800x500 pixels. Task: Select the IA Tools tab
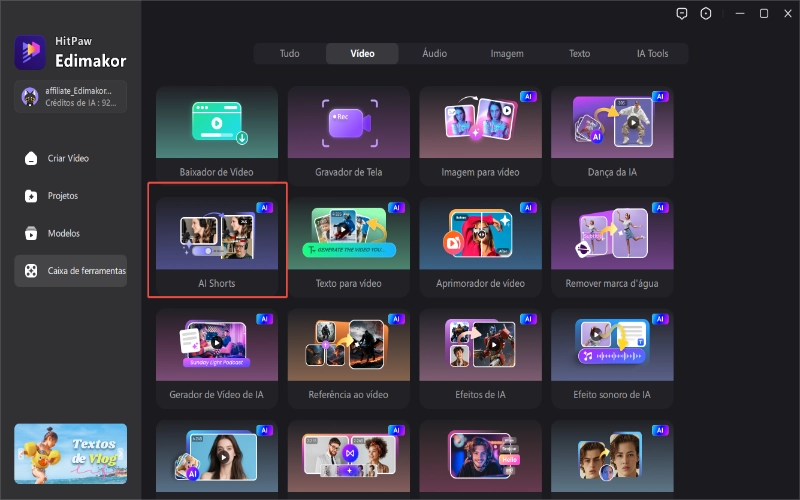(x=652, y=53)
